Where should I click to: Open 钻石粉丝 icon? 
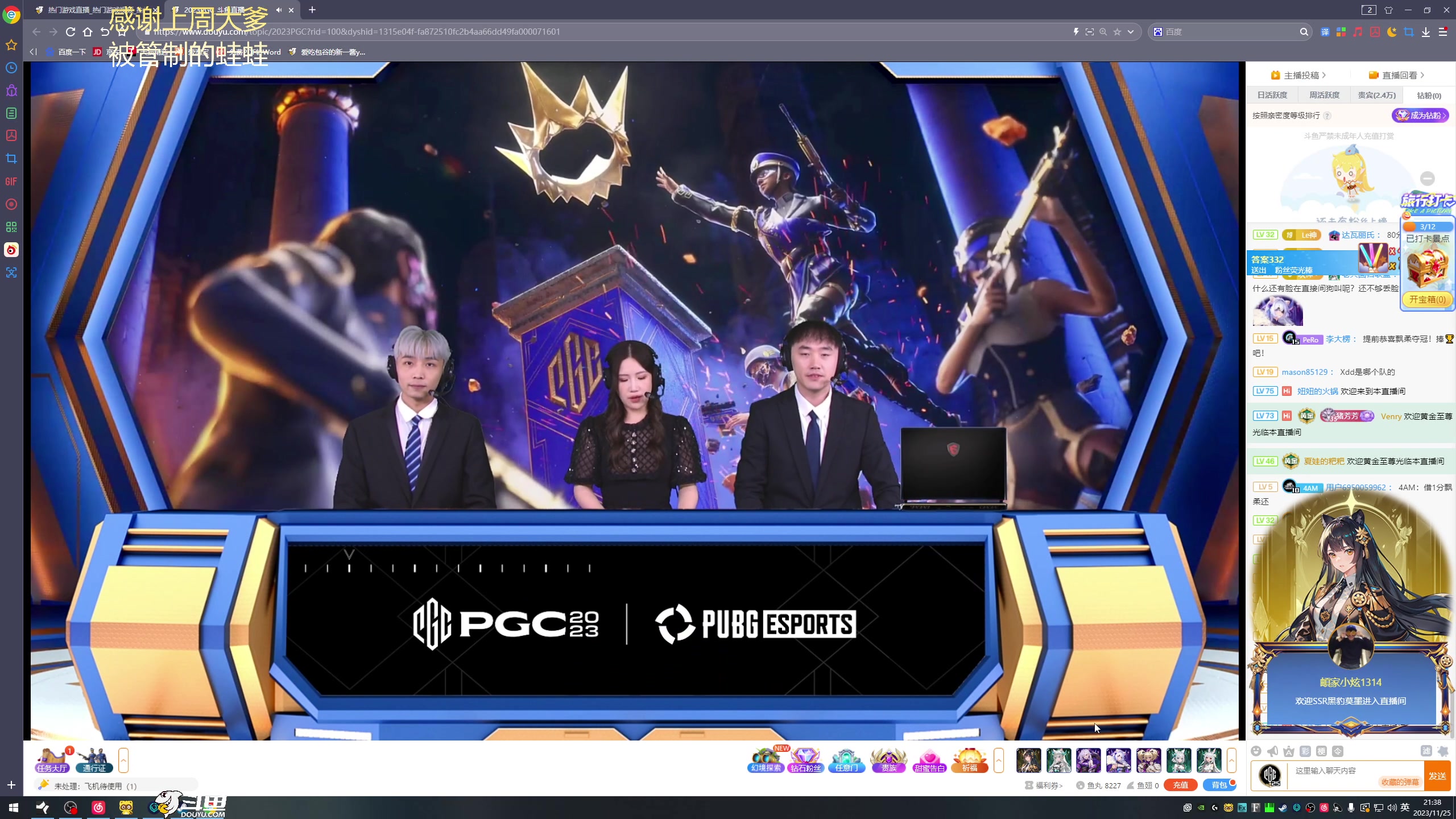pos(806,760)
